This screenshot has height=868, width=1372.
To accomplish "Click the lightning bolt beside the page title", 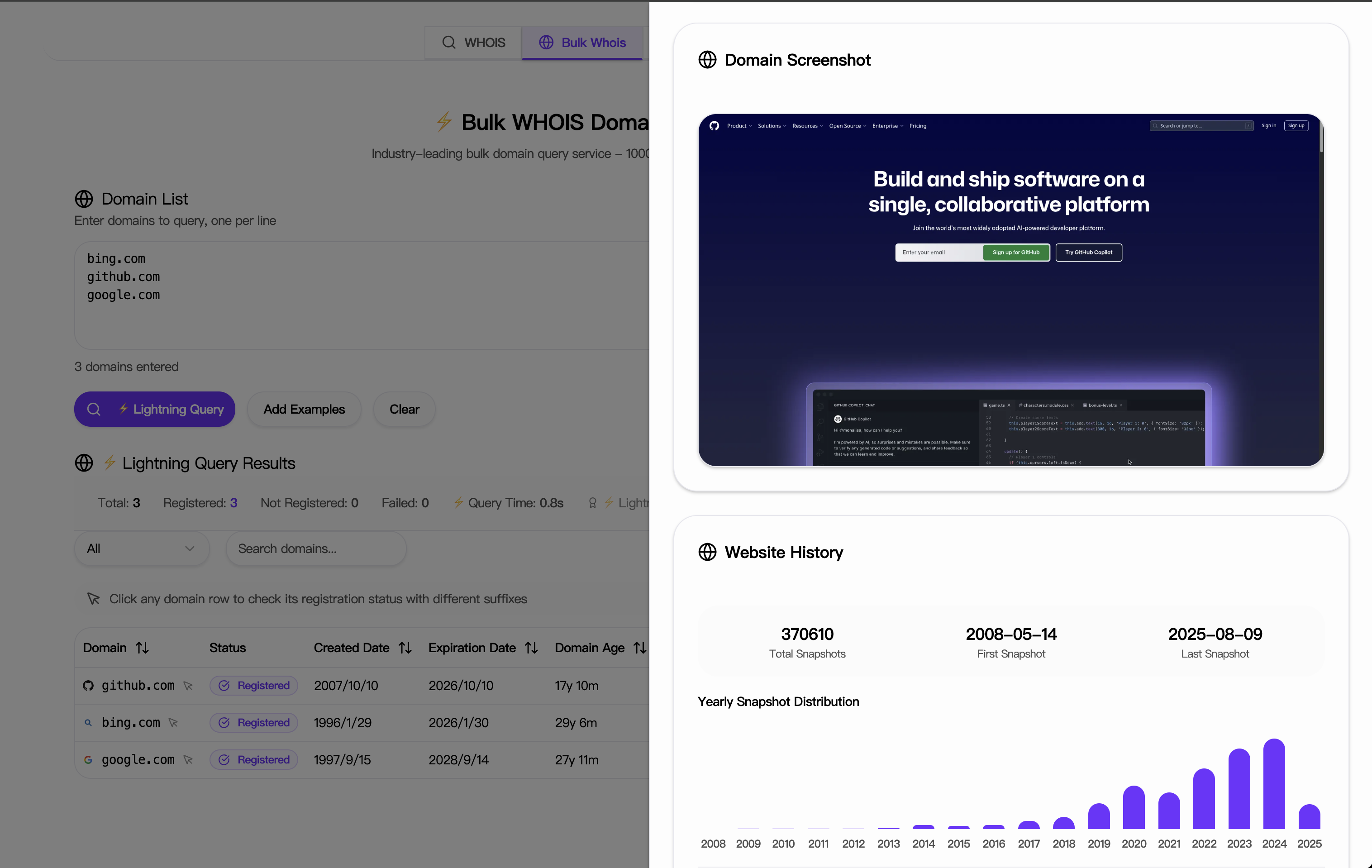I will point(444,122).
